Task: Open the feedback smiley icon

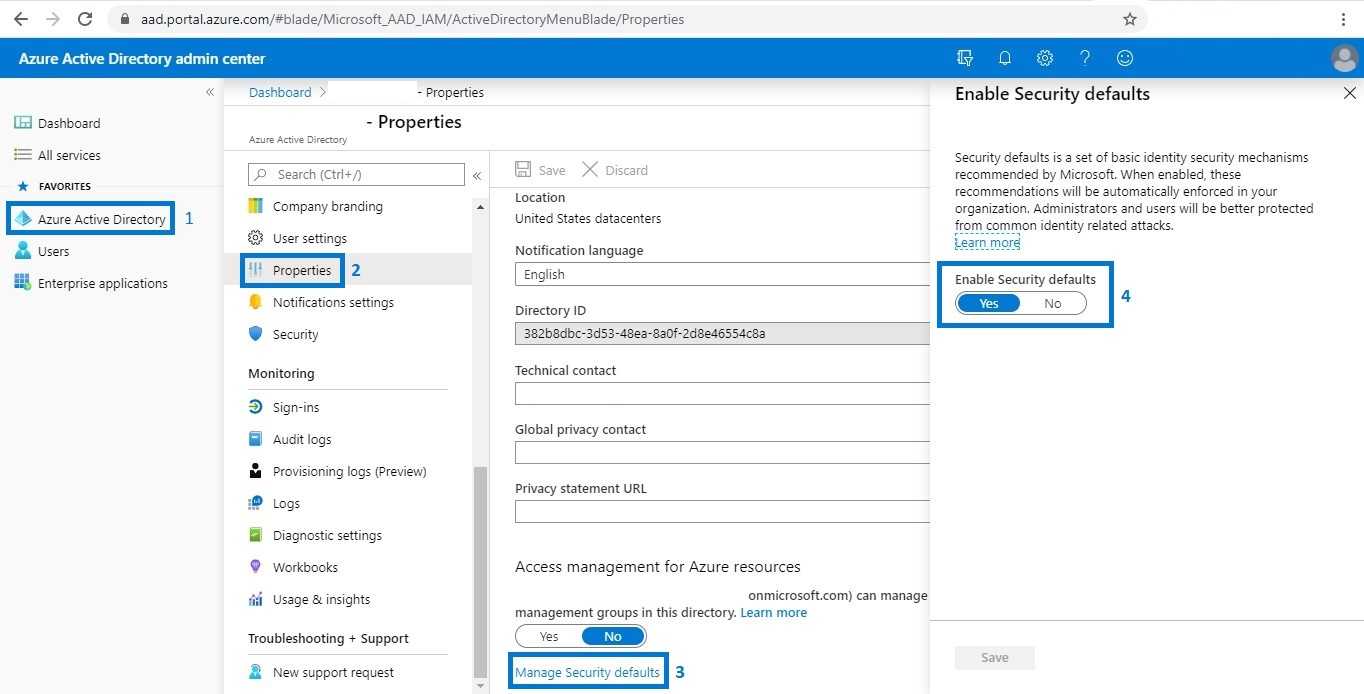Action: (1125, 58)
